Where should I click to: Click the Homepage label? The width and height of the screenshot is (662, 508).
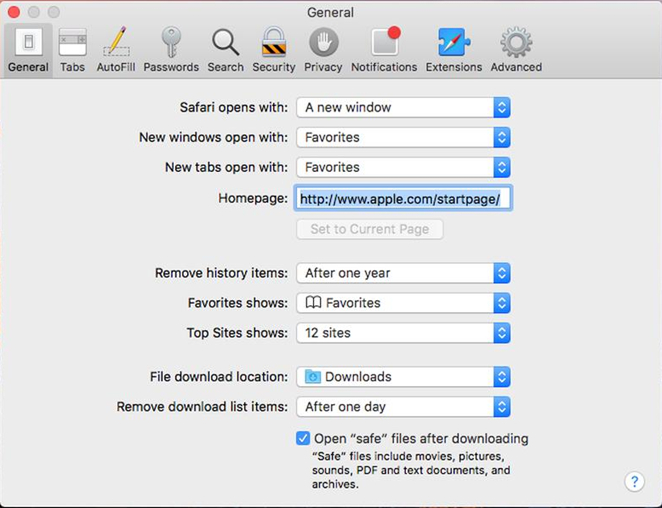253,198
